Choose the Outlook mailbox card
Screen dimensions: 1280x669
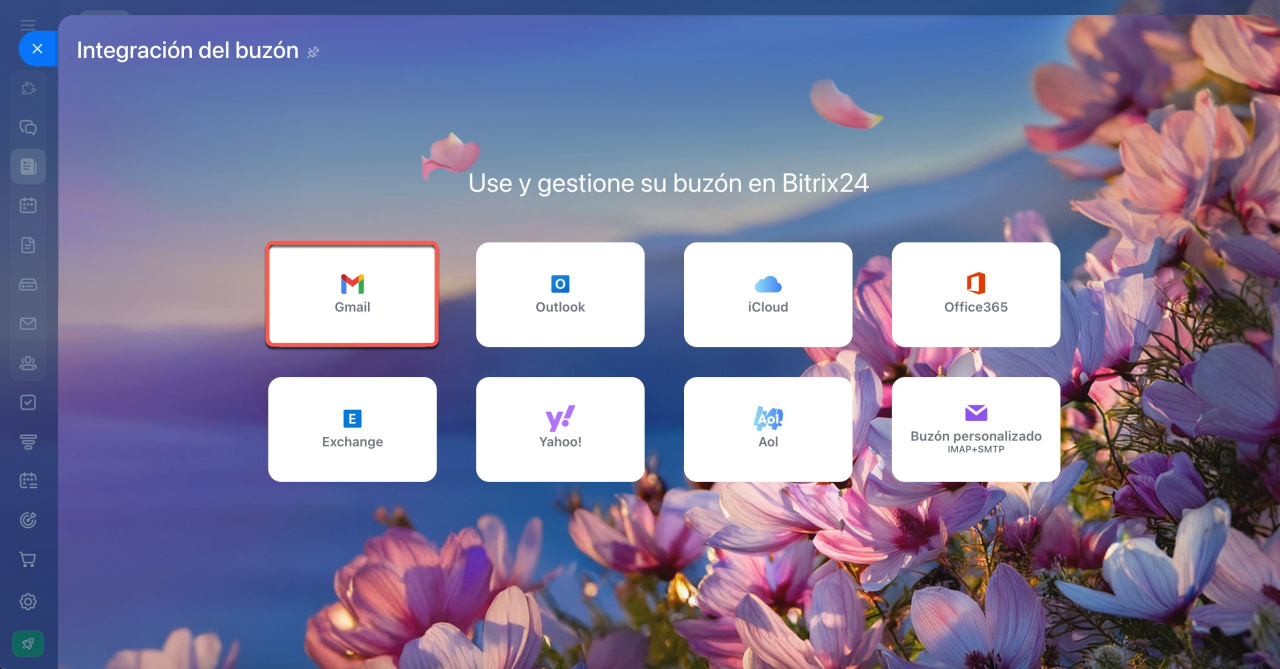click(x=560, y=294)
